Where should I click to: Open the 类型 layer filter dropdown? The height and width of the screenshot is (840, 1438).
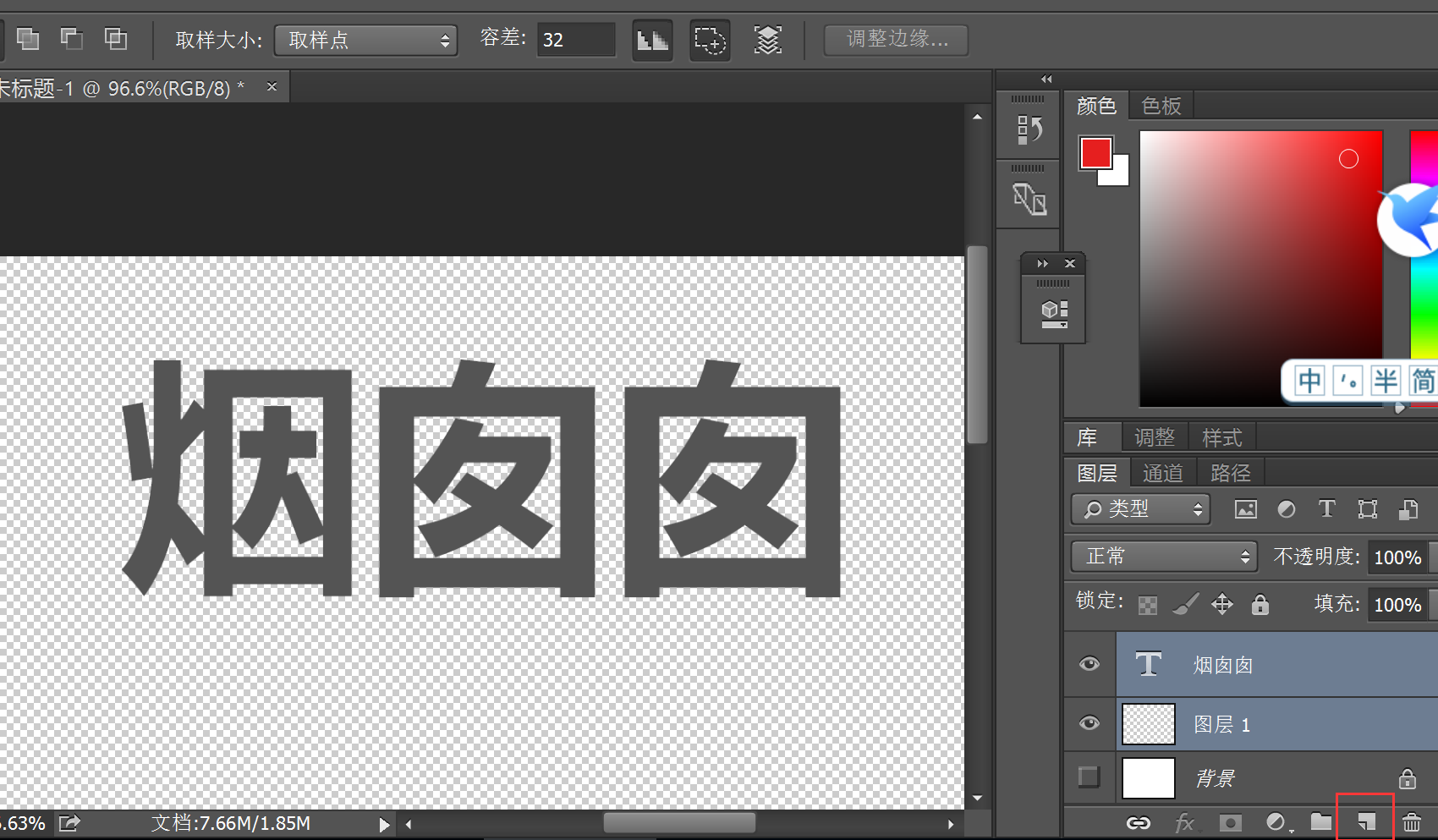click(1140, 509)
